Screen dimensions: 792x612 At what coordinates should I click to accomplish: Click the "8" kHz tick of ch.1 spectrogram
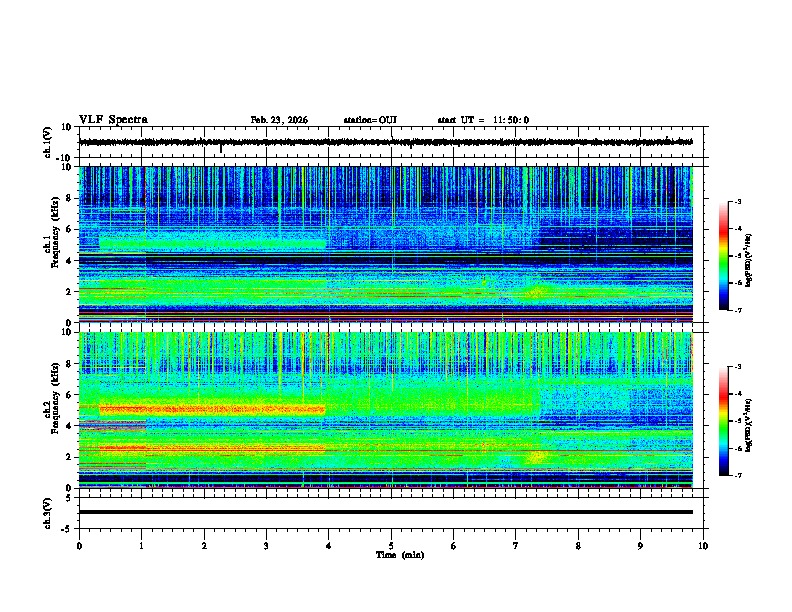(69, 198)
